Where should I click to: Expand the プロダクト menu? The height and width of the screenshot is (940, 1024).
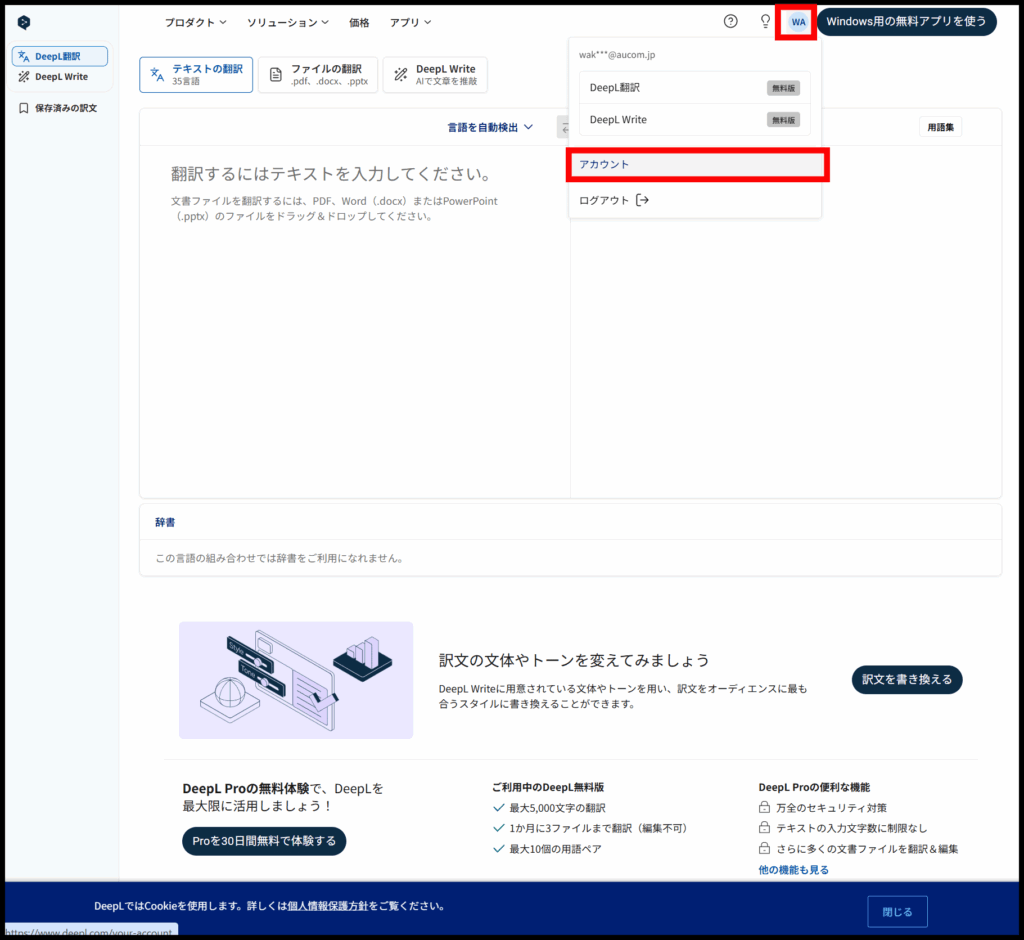pos(195,22)
